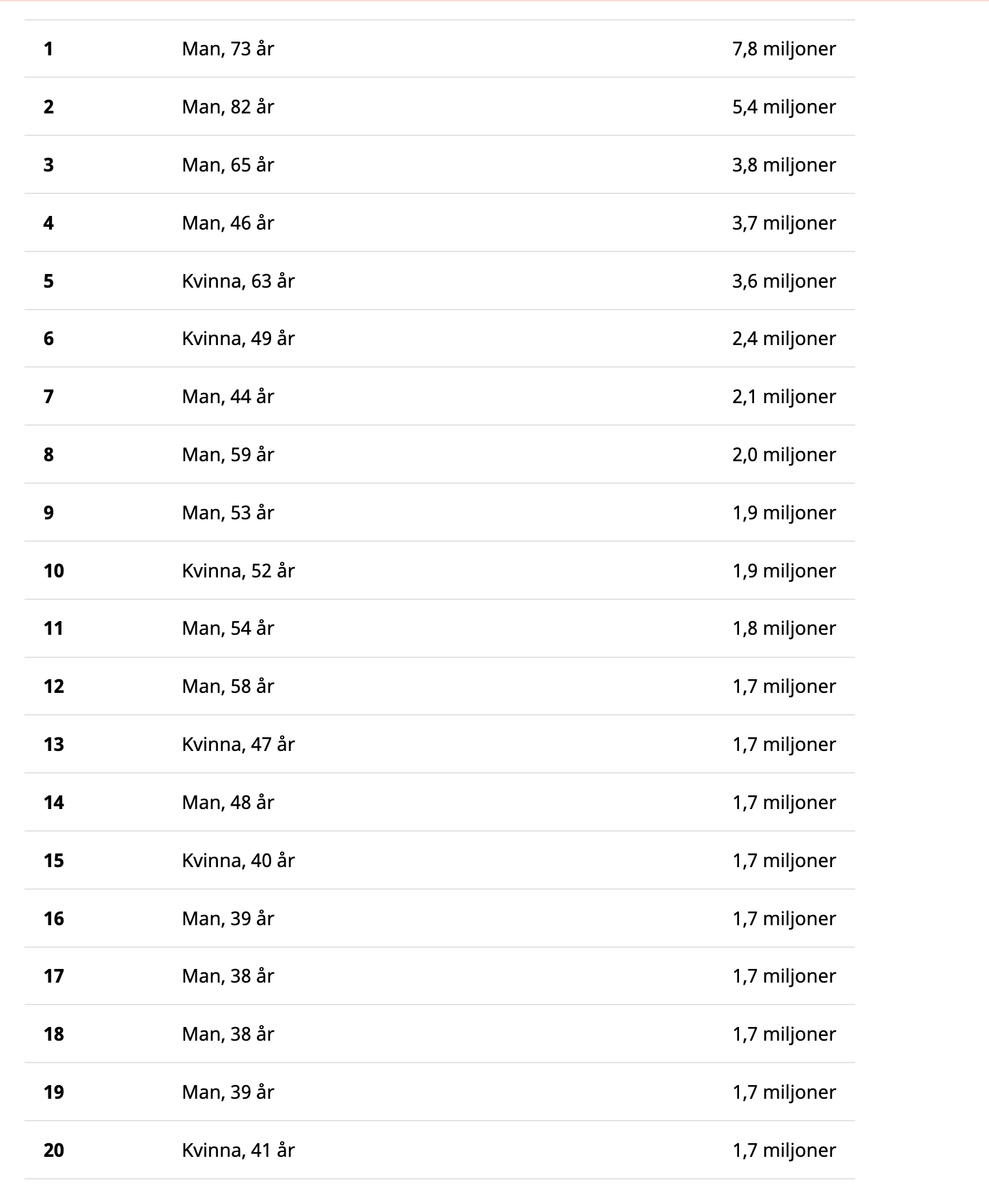Click the "2,1 miljoner" value
Screen dimensions: 989x1204
click(783, 397)
